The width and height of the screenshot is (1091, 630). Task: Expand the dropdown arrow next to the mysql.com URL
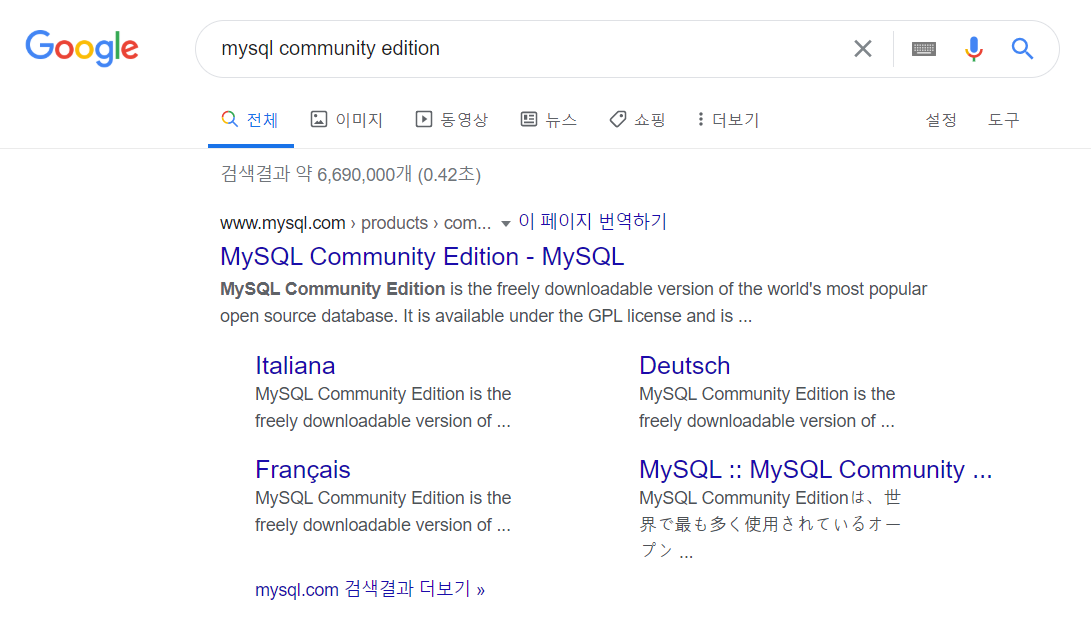click(506, 223)
